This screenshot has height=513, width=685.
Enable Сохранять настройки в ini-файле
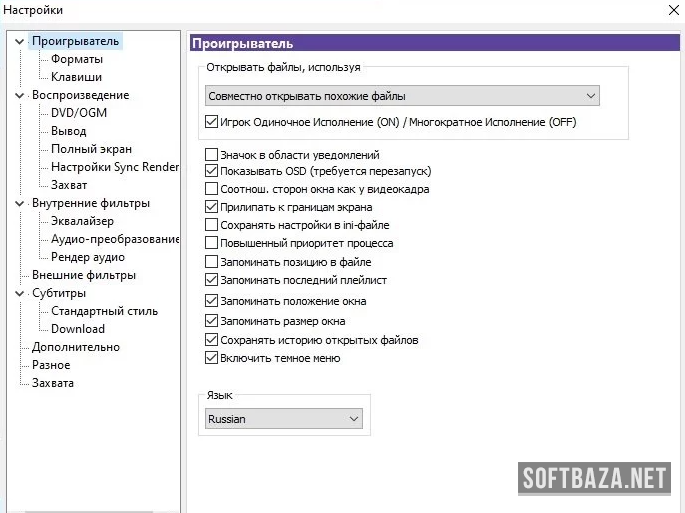coord(211,225)
